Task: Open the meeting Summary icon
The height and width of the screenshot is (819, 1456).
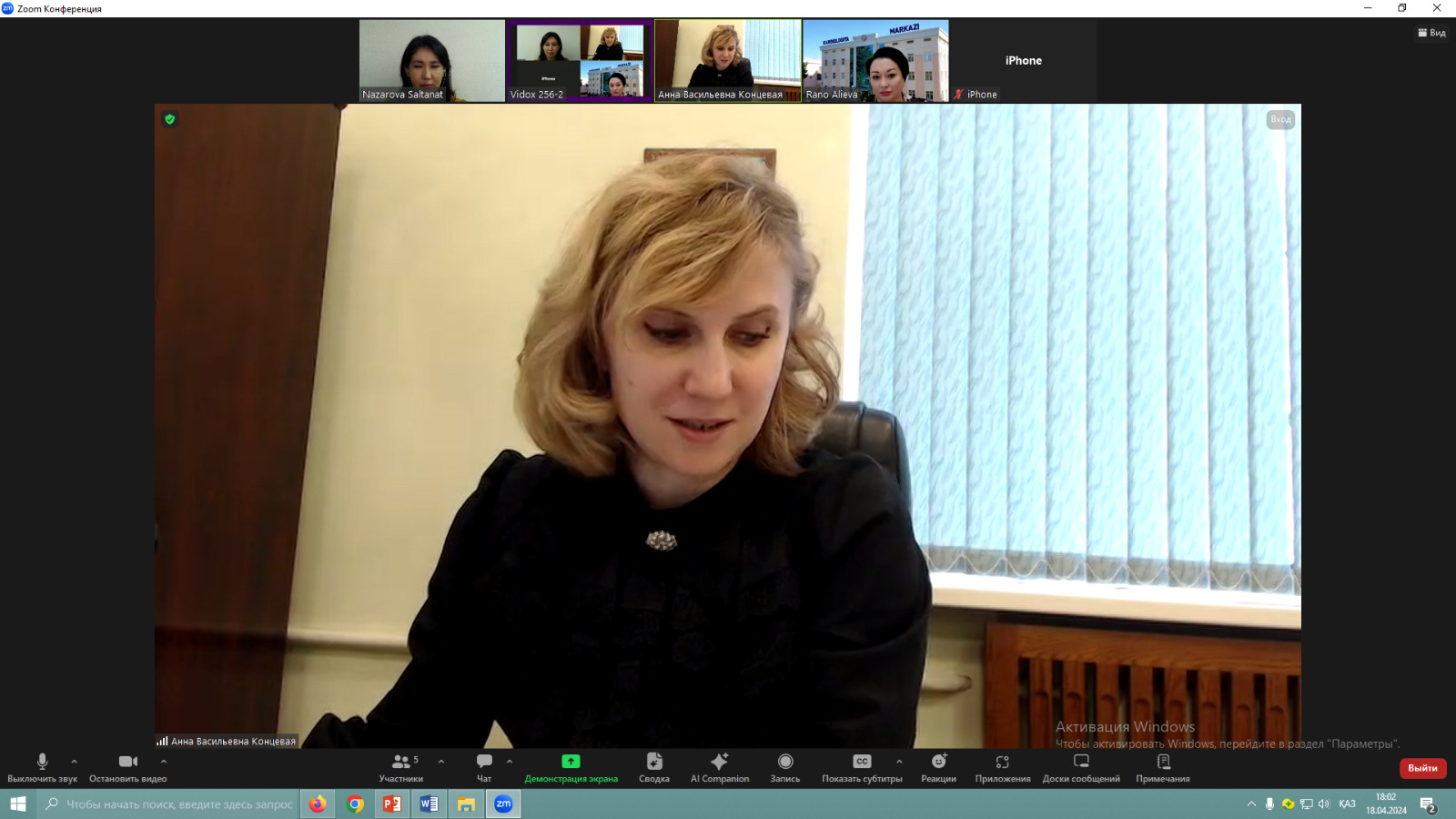Action: pos(653,763)
